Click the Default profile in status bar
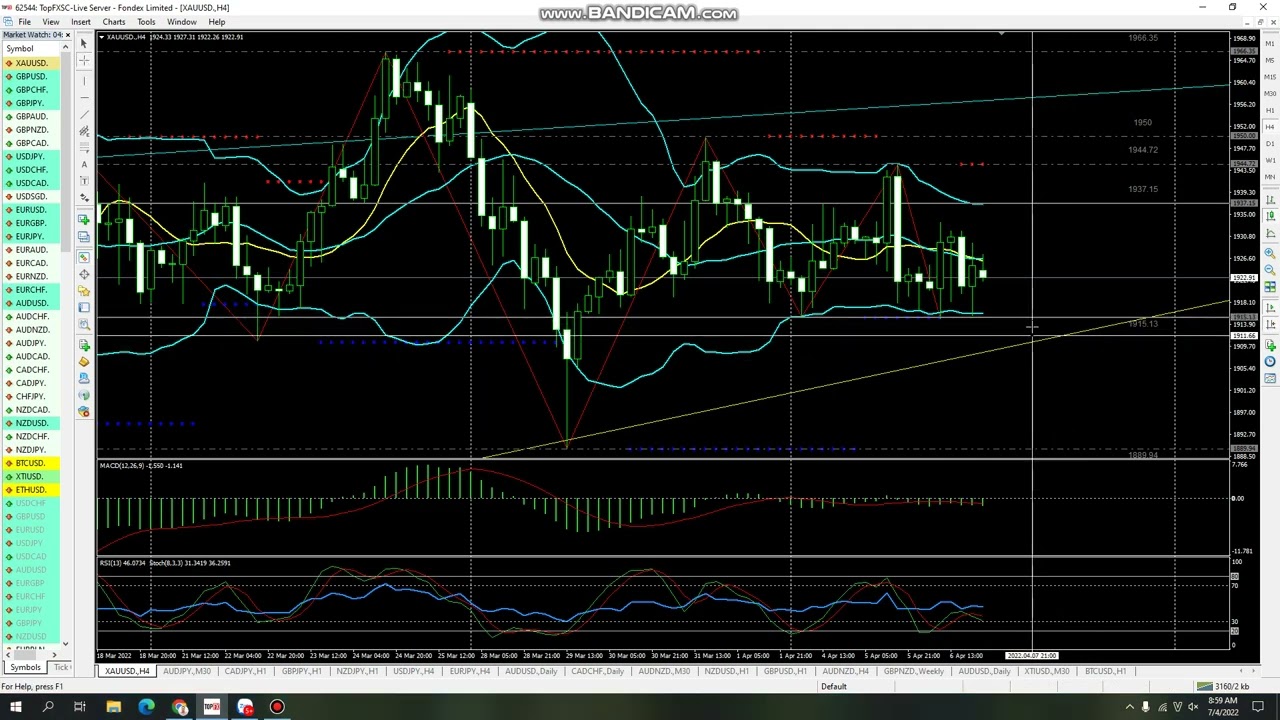Screen dimensions: 1280x720 click(x=833, y=687)
